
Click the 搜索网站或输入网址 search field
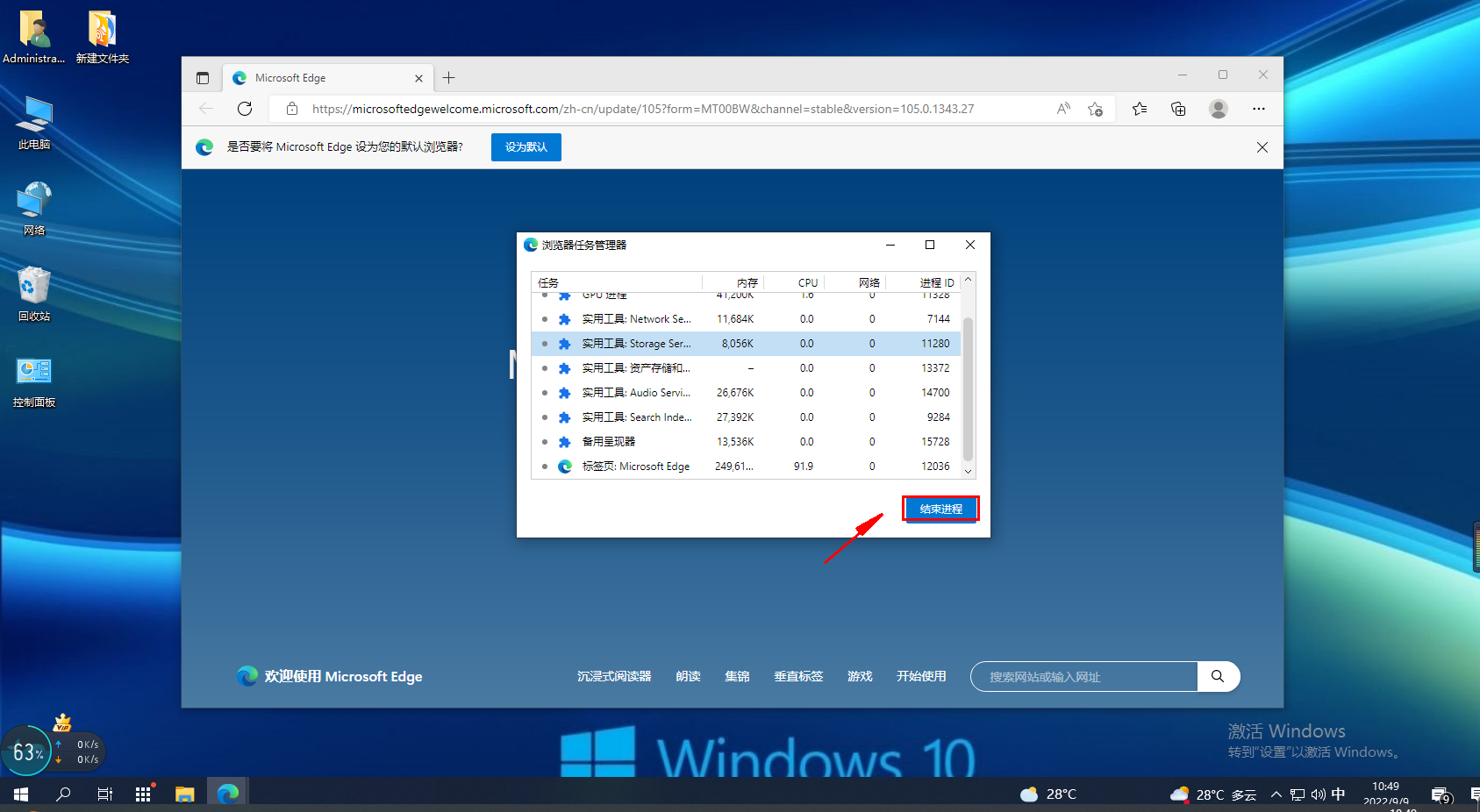pyautogui.click(x=1084, y=677)
